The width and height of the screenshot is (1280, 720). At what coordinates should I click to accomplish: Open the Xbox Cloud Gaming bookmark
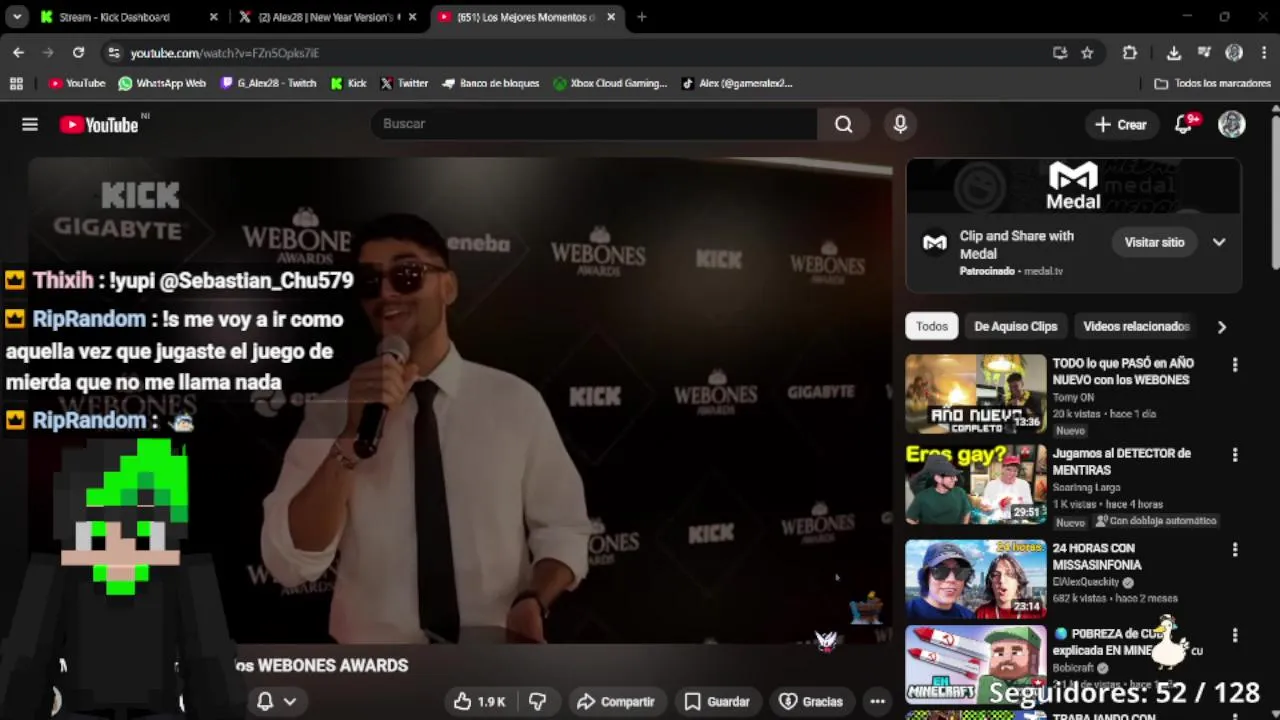tap(610, 83)
